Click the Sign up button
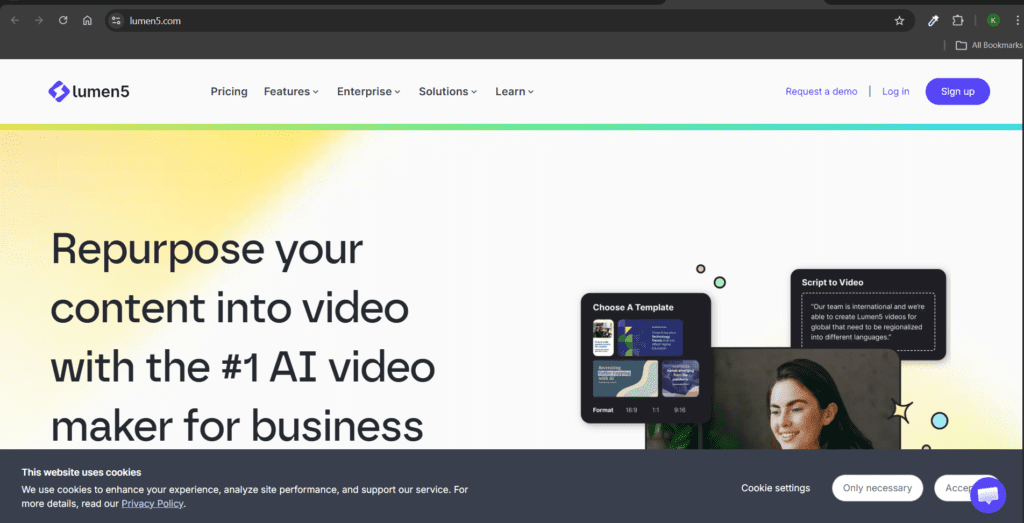 point(957,92)
